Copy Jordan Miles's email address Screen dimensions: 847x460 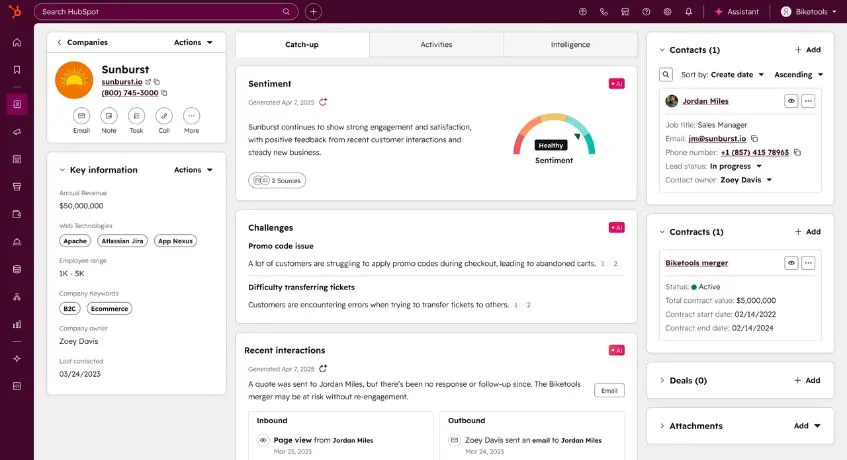pos(755,139)
